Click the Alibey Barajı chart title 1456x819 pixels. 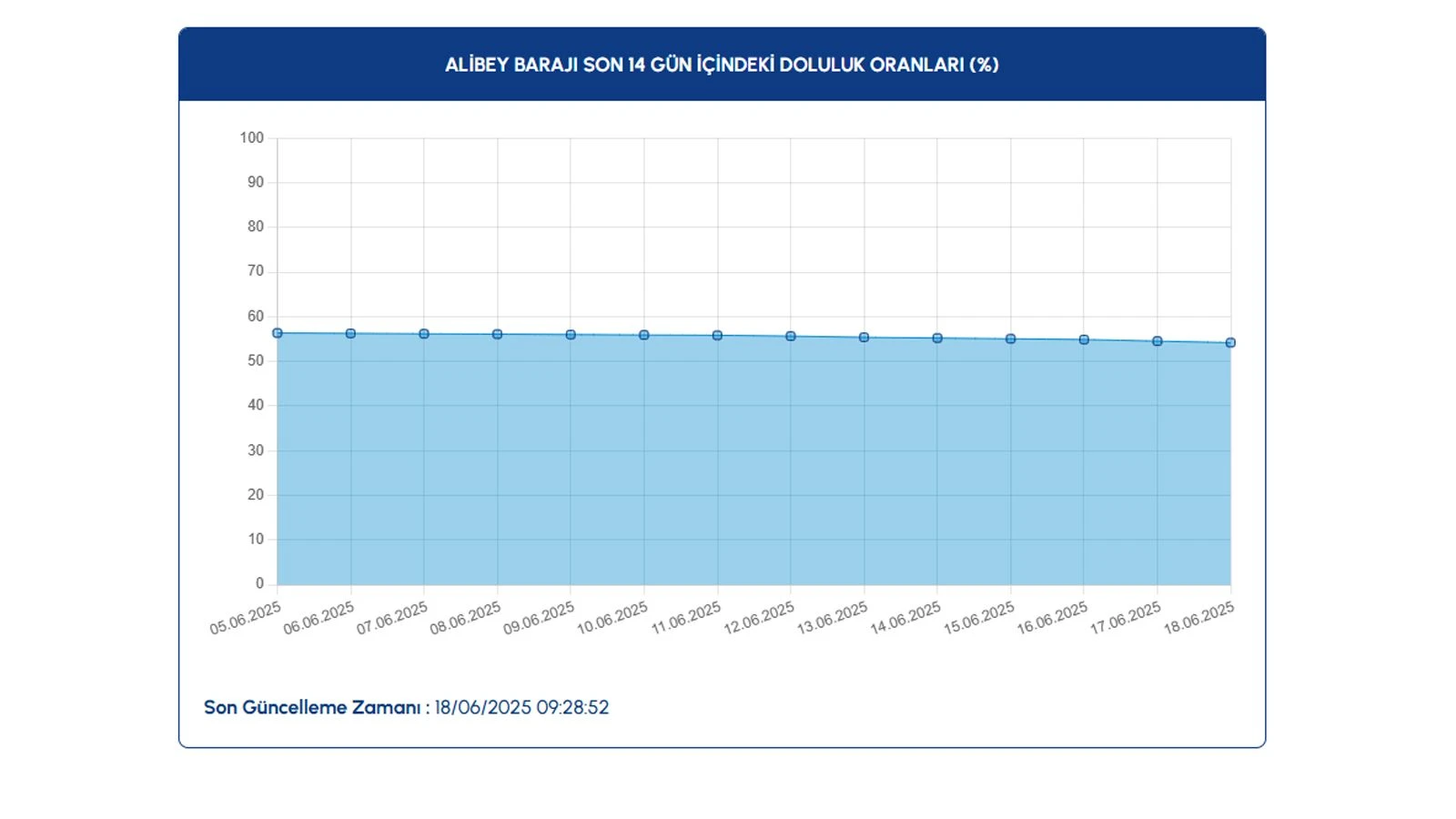[722, 65]
